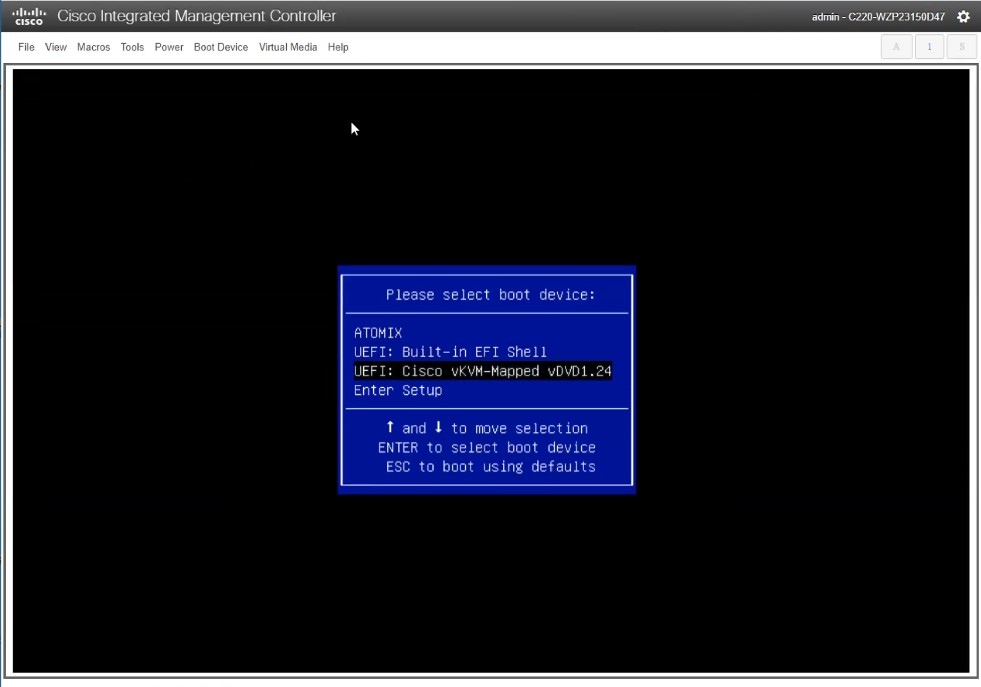Open the Power menu
The width and height of the screenshot is (981, 687).
point(169,47)
